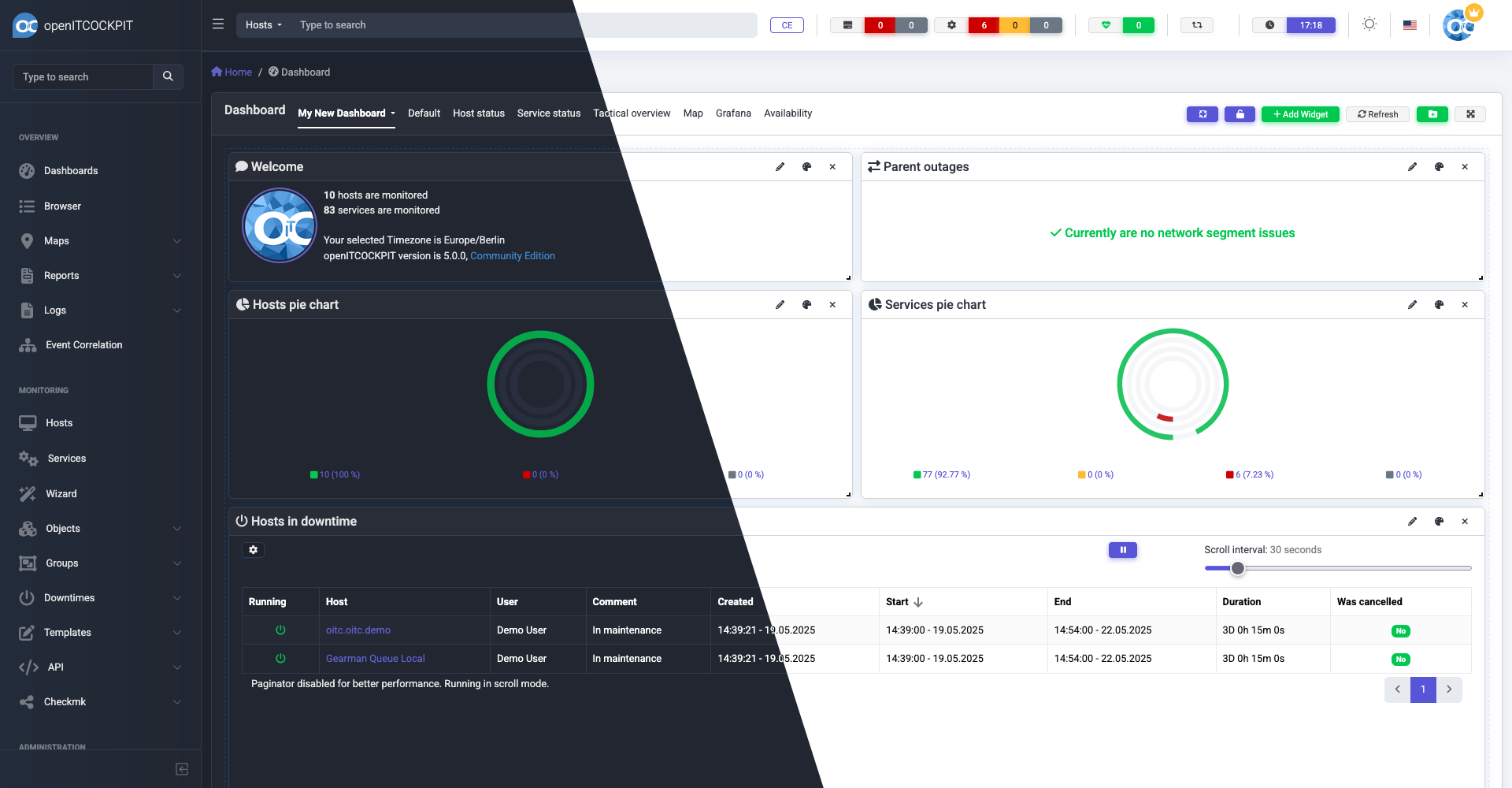This screenshot has height=788, width=1512.
Task: Expand the Maps sidebar menu
Action: click(x=100, y=241)
